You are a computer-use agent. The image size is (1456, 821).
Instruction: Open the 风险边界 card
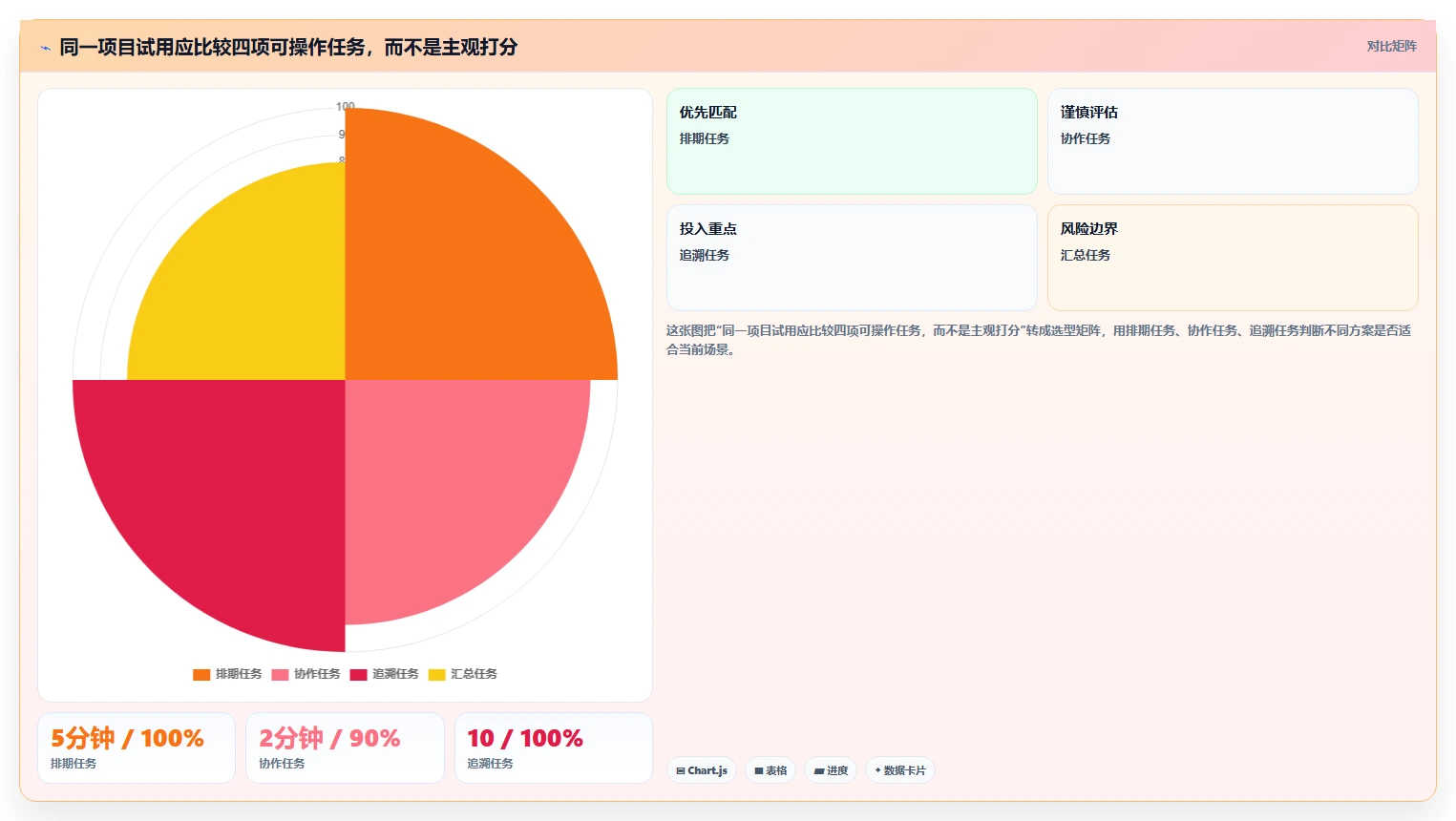click(1233, 258)
